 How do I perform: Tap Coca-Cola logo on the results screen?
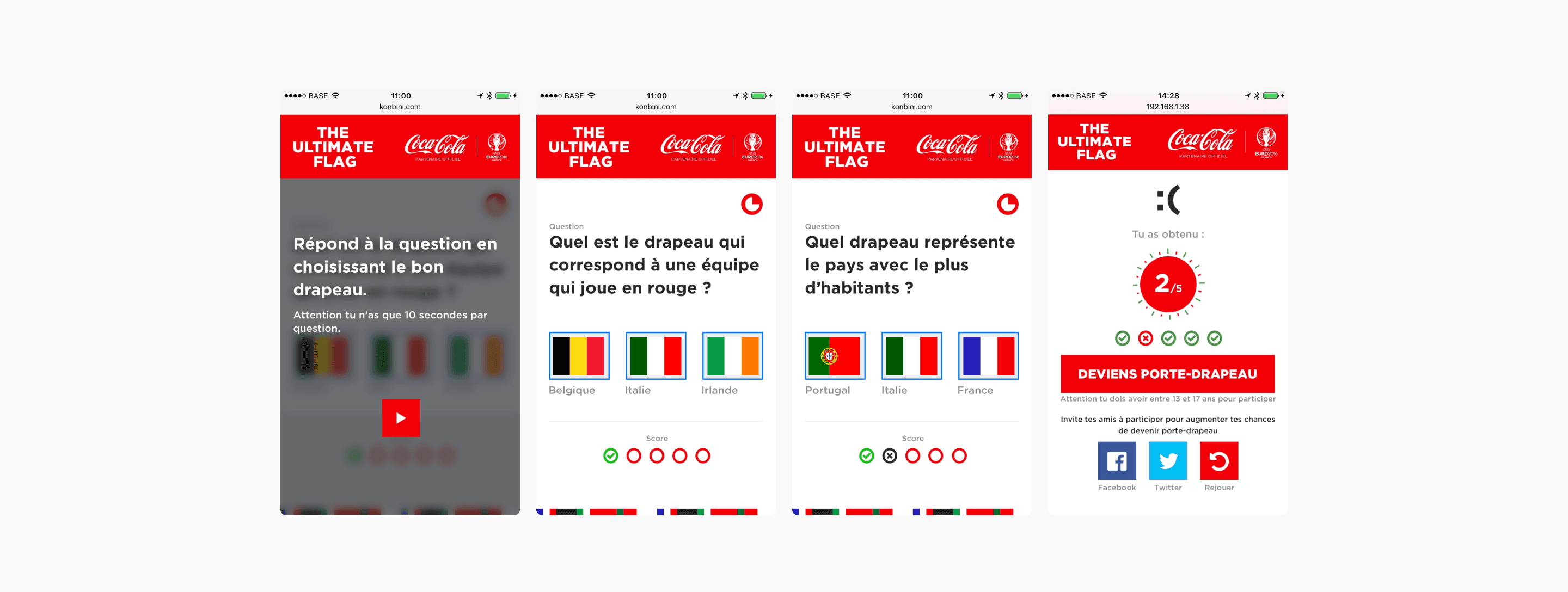1200,141
